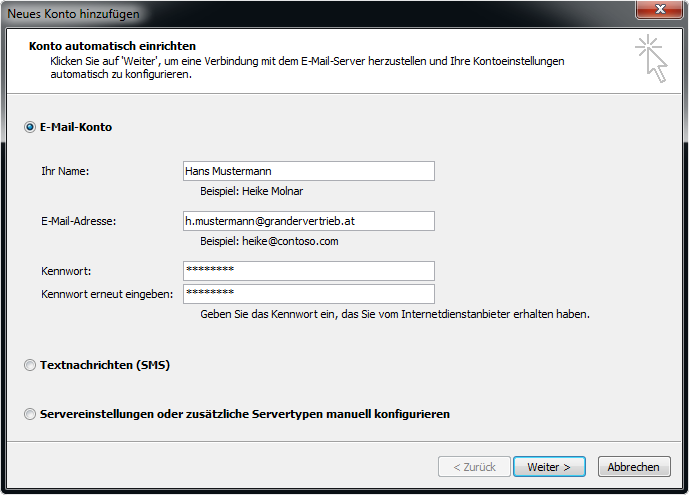Screen dimensions: 689x495
Task: Click the Weiter button
Action: (x=549, y=466)
